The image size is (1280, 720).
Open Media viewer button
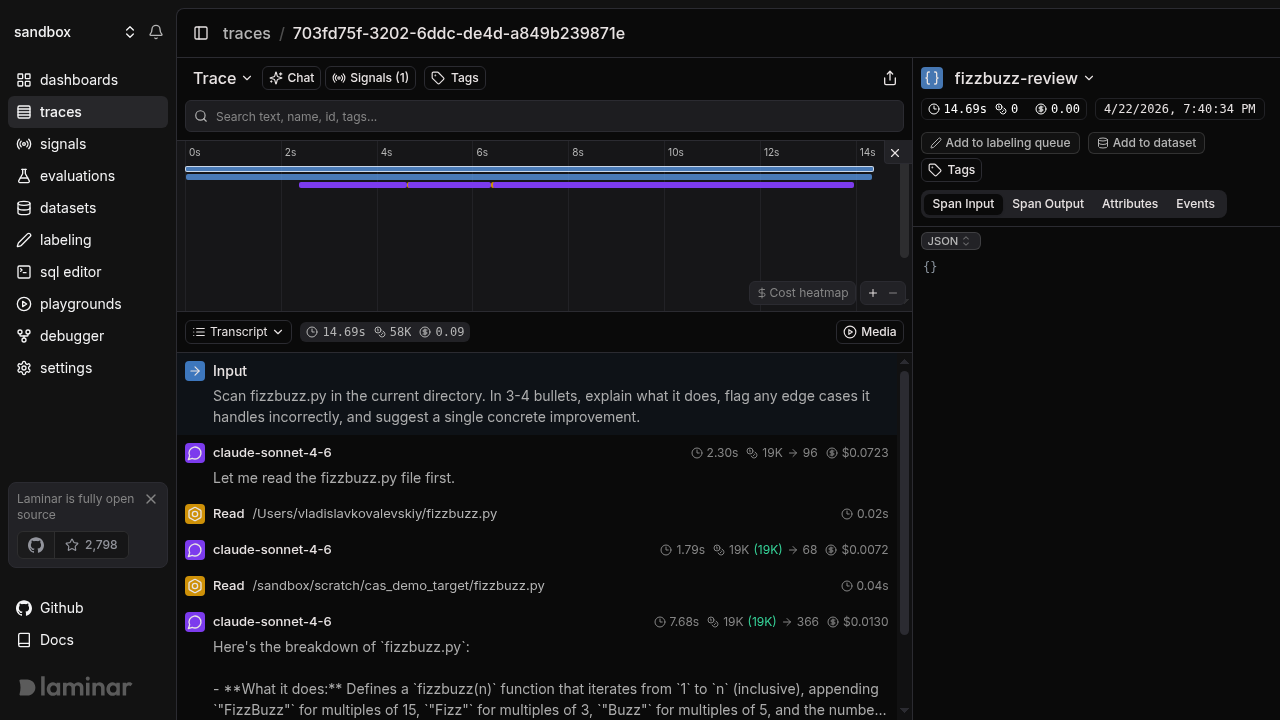point(870,332)
